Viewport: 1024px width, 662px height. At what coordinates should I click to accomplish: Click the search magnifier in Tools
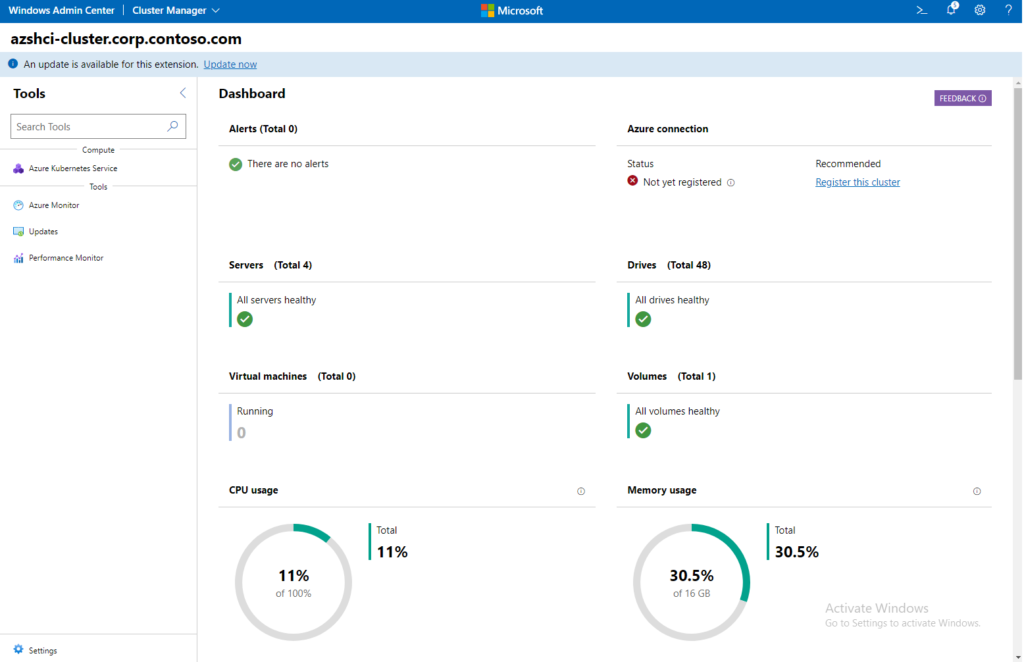coord(172,126)
